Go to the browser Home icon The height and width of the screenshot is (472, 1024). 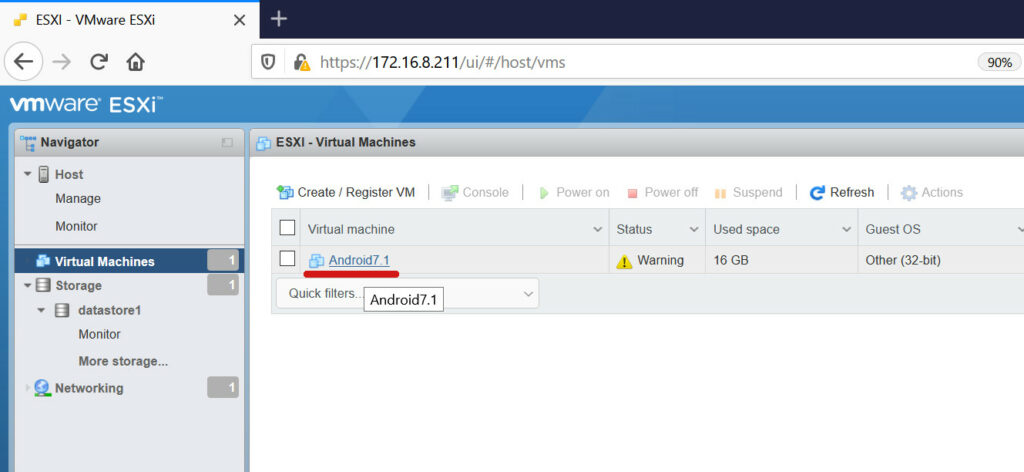(x=135, y=62)
